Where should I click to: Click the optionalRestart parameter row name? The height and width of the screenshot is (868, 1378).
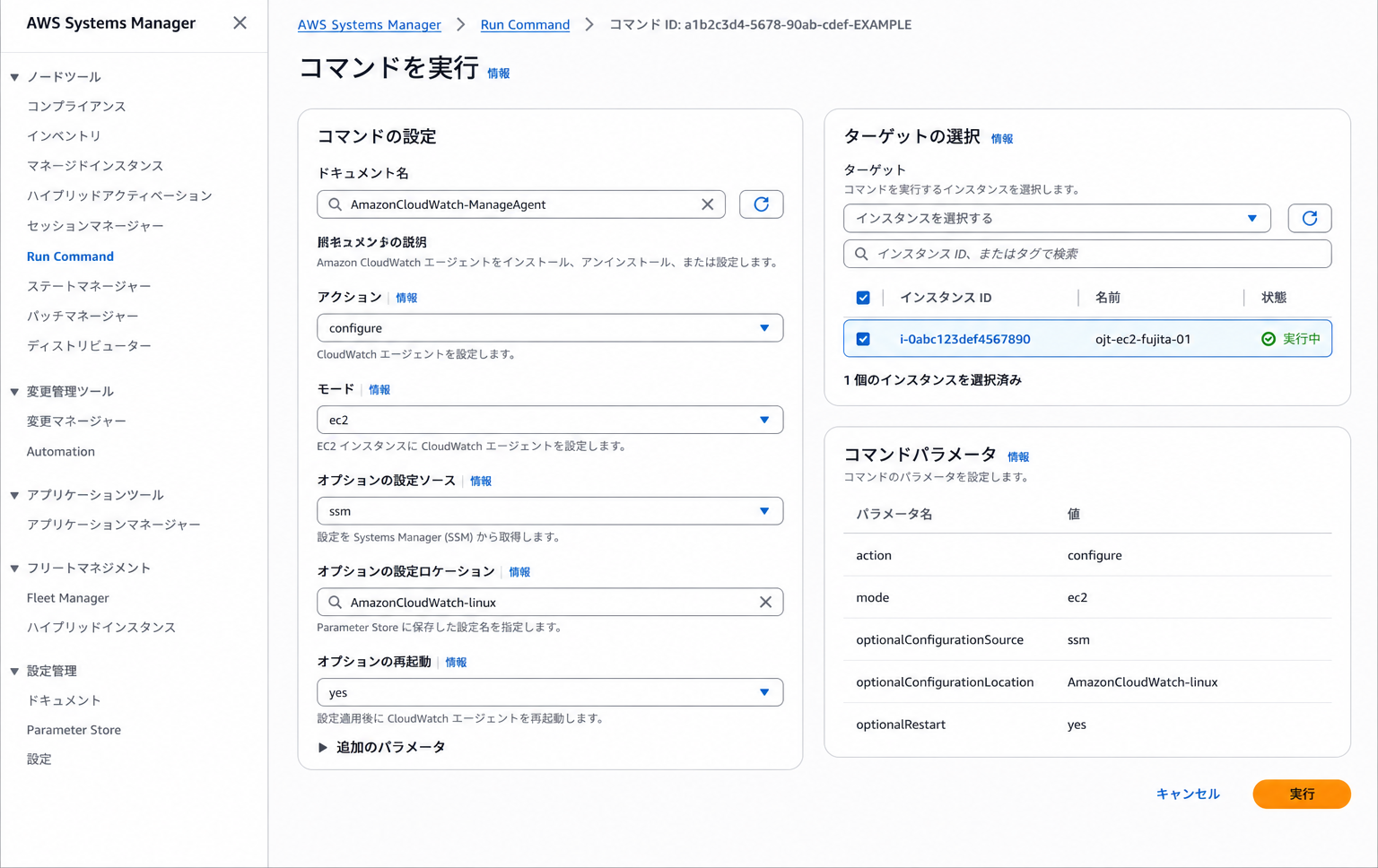tap(901, 725)
